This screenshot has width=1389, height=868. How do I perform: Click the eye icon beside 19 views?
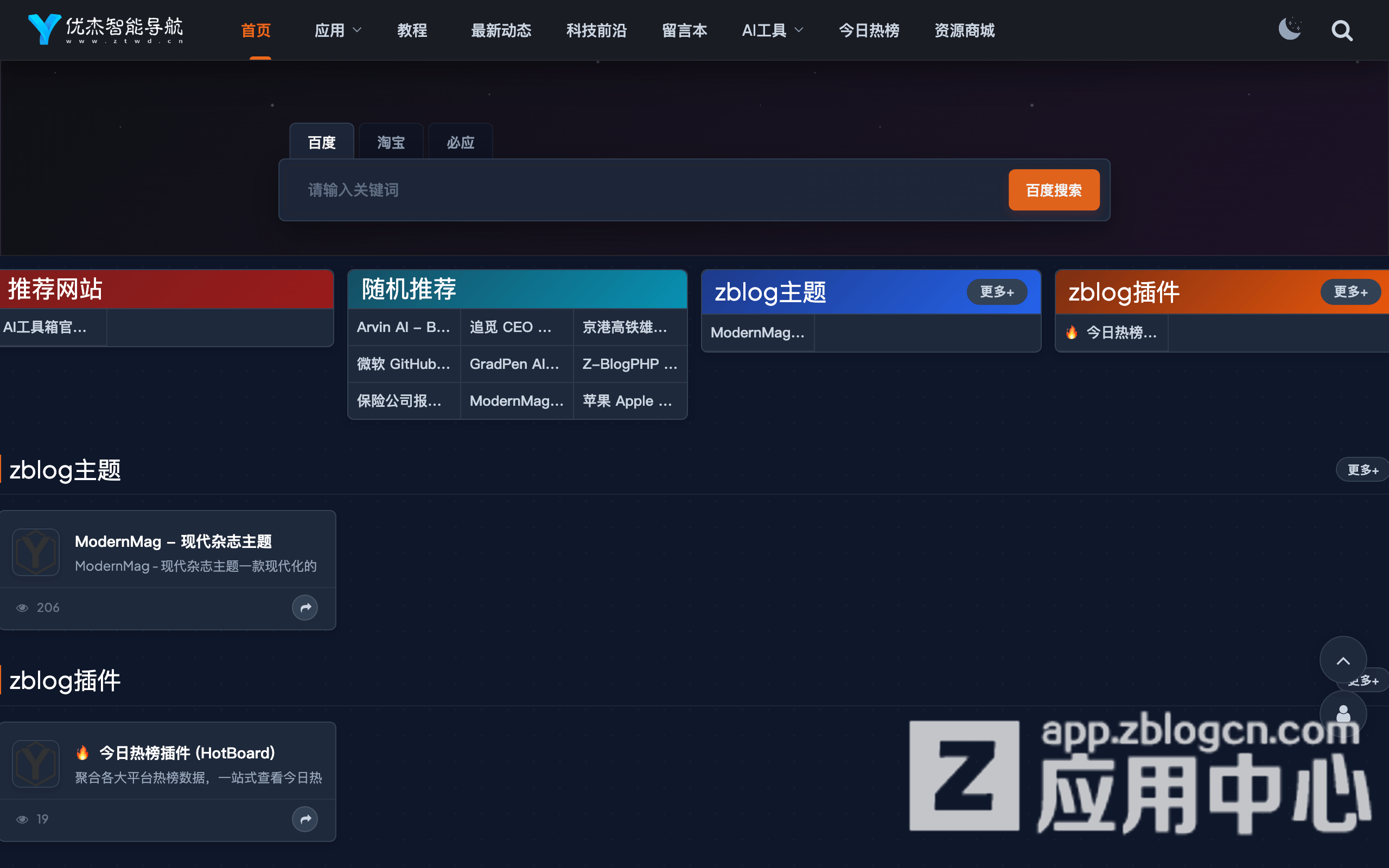pyautogui.click(x=22, y=820)
